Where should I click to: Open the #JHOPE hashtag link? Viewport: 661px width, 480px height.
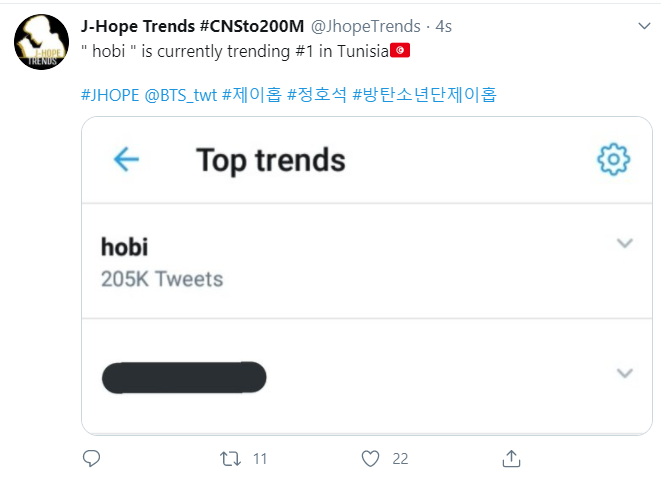pyautogui.click(x=110, y=95)
